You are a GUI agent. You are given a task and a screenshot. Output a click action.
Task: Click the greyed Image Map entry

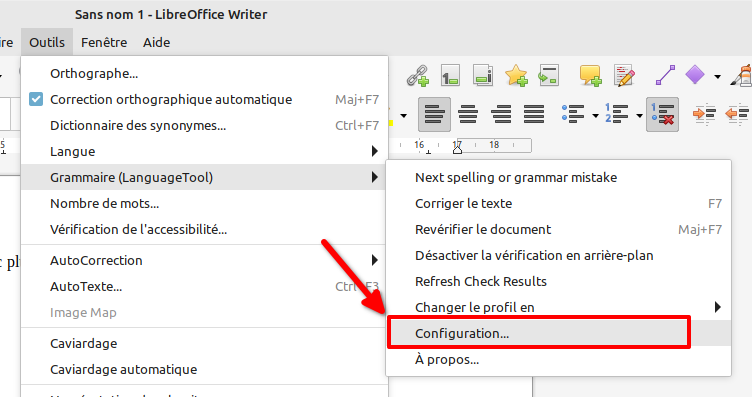pos(204,313)
